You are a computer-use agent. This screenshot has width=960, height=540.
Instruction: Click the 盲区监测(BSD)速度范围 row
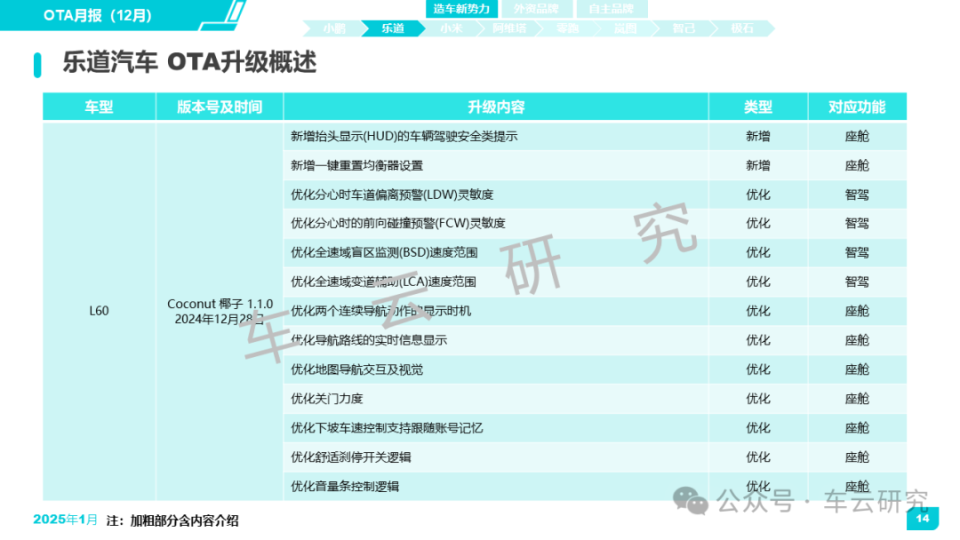[x=496, y=253]
